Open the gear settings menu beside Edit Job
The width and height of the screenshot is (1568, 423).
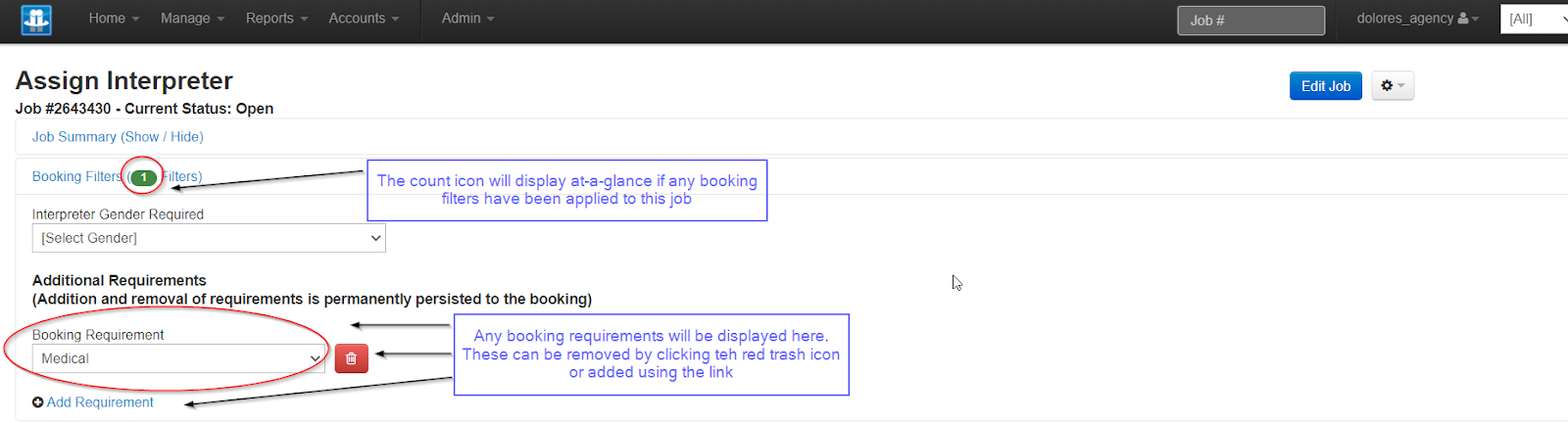tap(1392, 86)
